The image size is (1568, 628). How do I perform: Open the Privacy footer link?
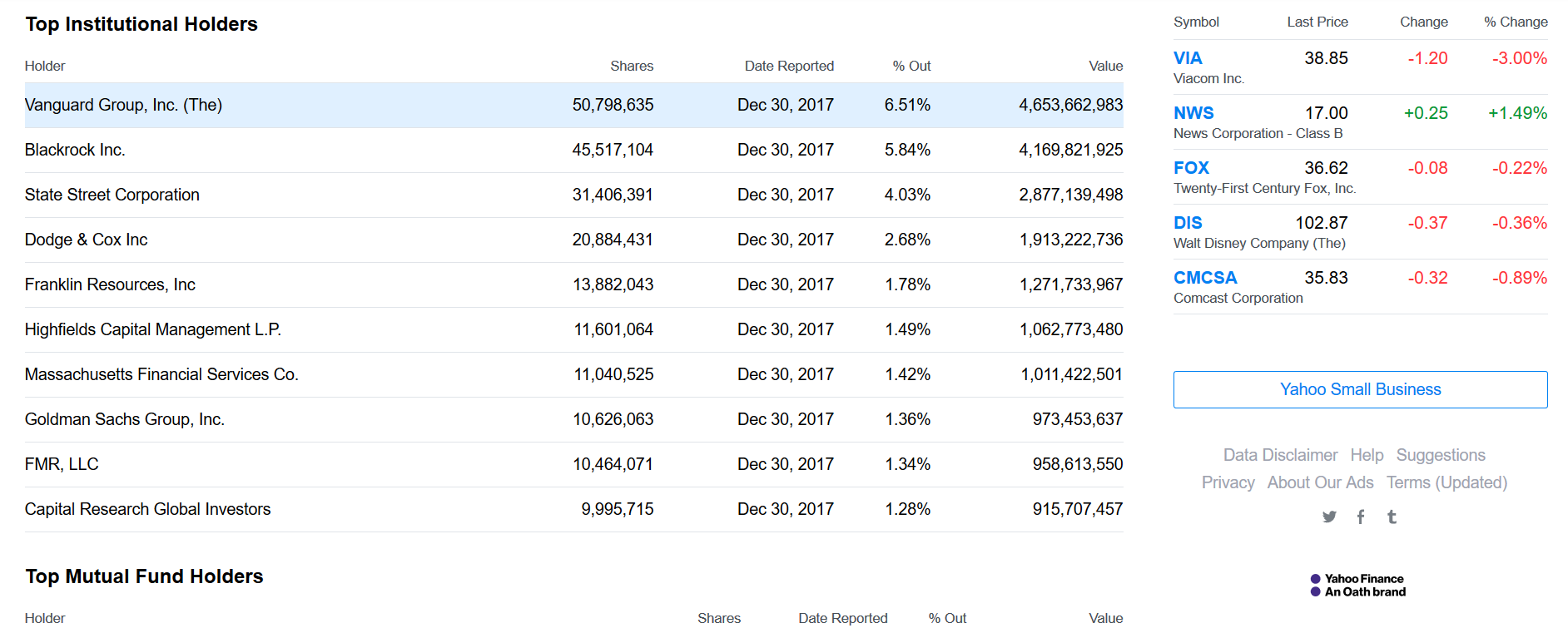(1228, 482)
